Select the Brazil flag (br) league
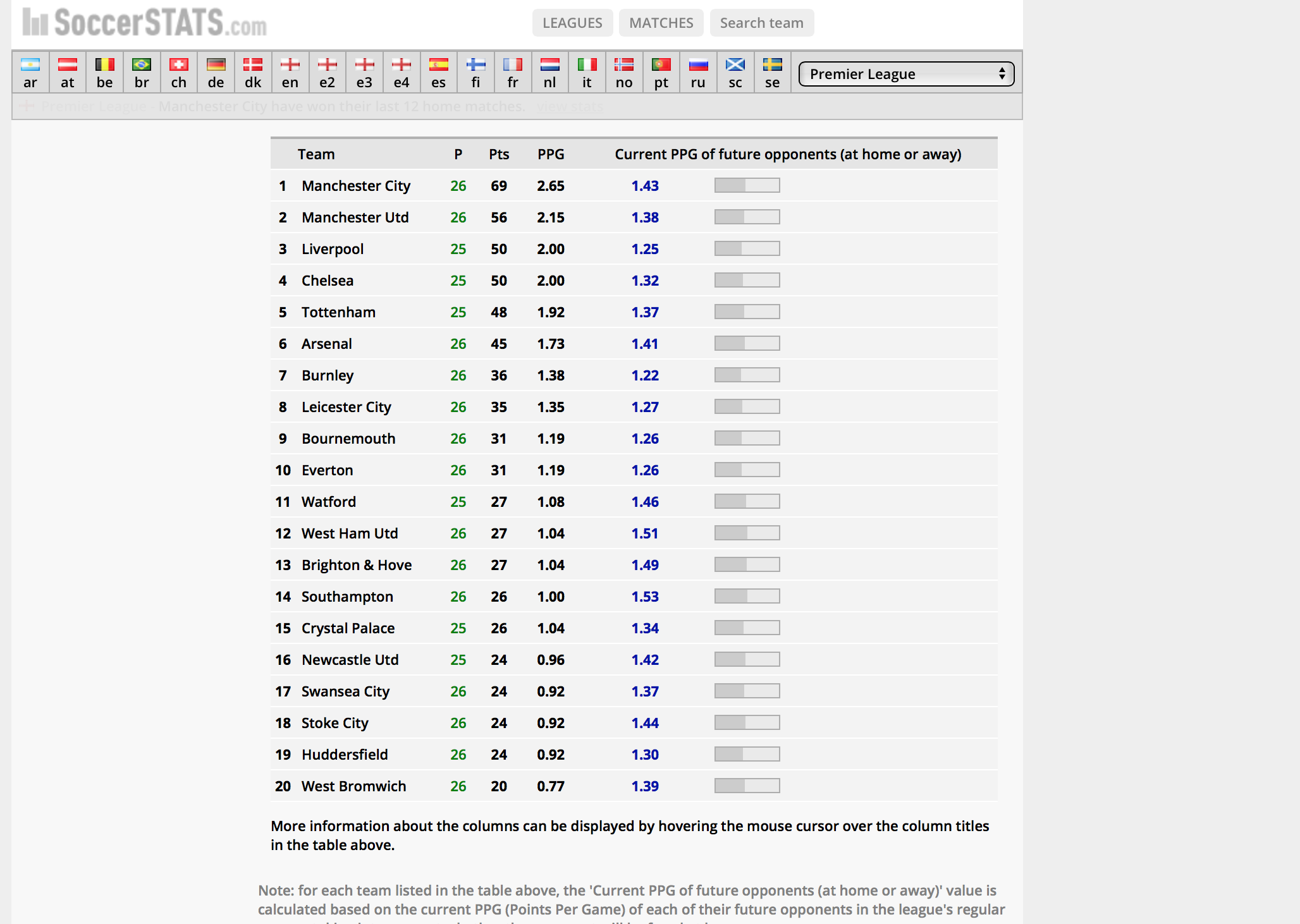Screen dimensions: 1300x924 click(142, 73)
